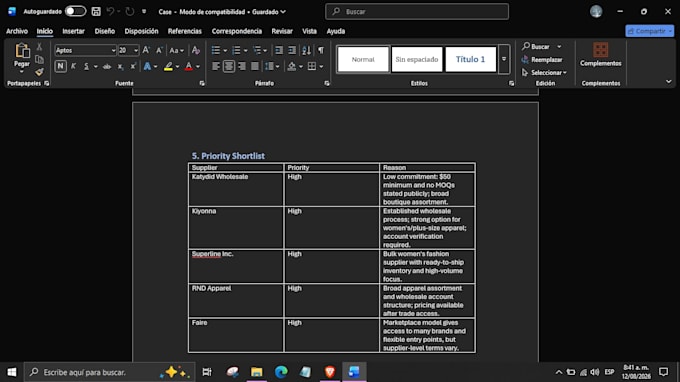Apply strikethrough formatting
The image size is (680, 382).
pyautogui.click(x=107, y=66)
